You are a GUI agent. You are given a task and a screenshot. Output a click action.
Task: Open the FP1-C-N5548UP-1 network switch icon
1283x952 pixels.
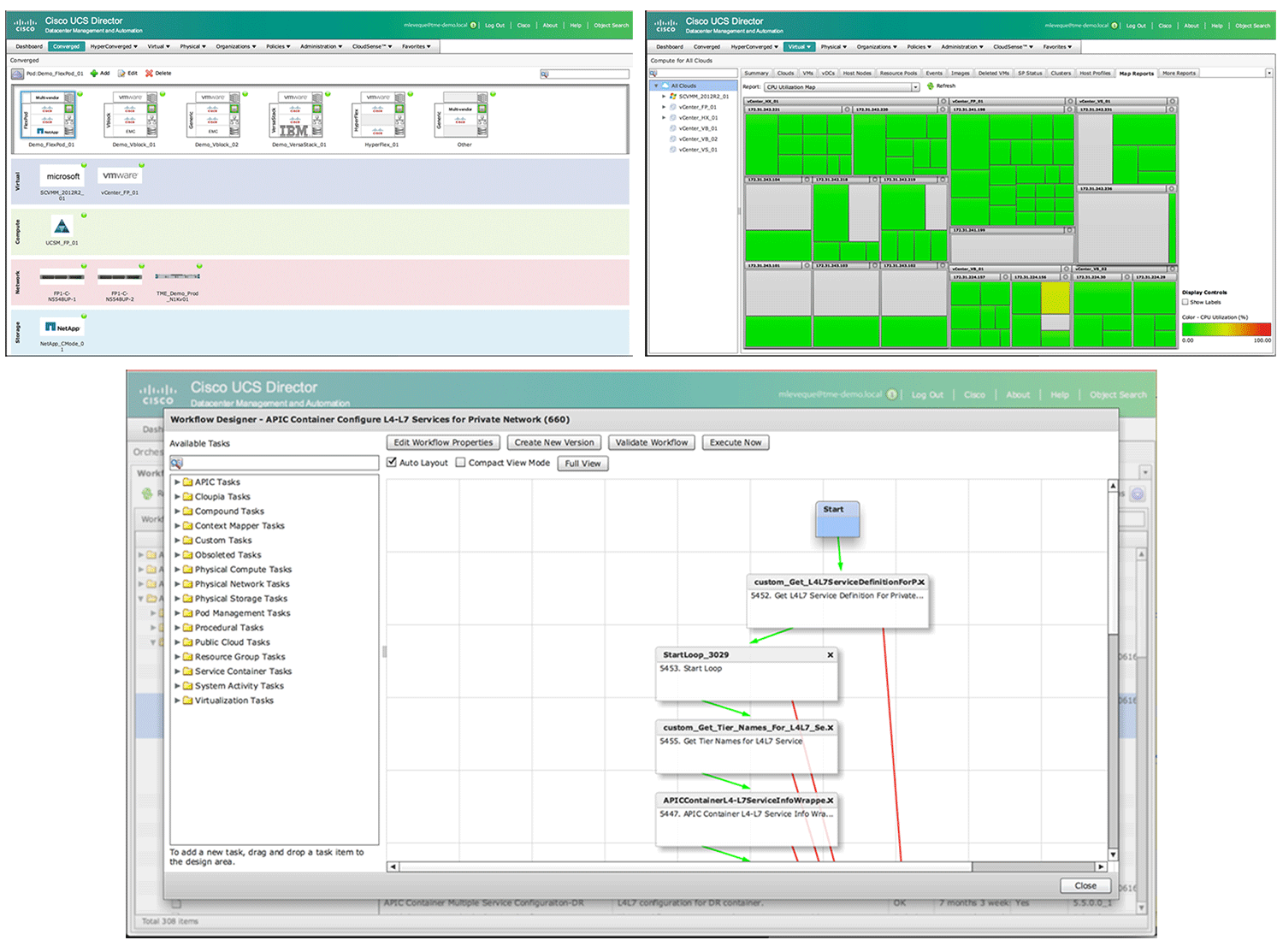(62, 277)
